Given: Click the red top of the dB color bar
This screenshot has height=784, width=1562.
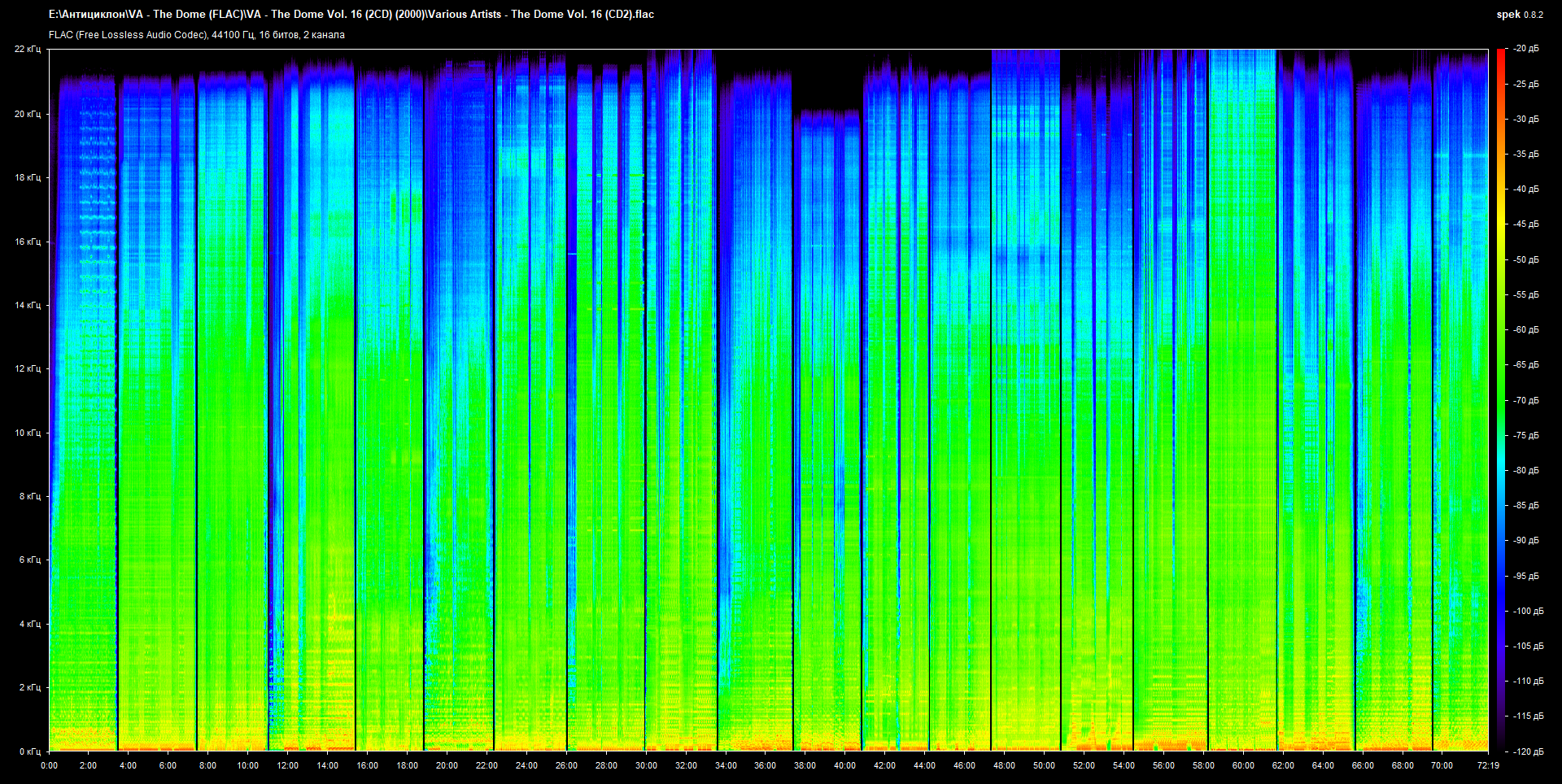Looking at the screenshot, I should point(1500,54).
